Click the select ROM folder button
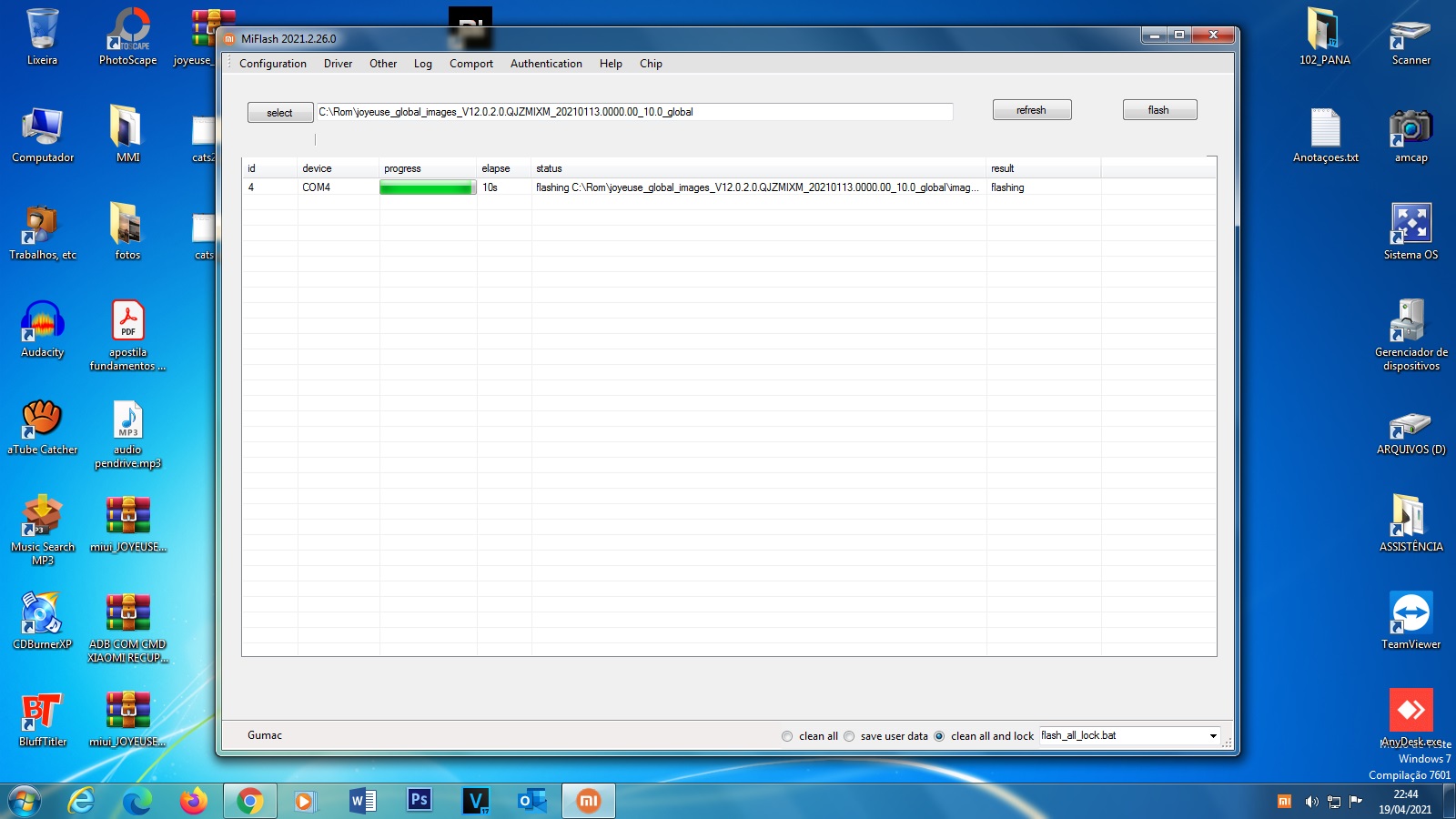 click(280, 112)
